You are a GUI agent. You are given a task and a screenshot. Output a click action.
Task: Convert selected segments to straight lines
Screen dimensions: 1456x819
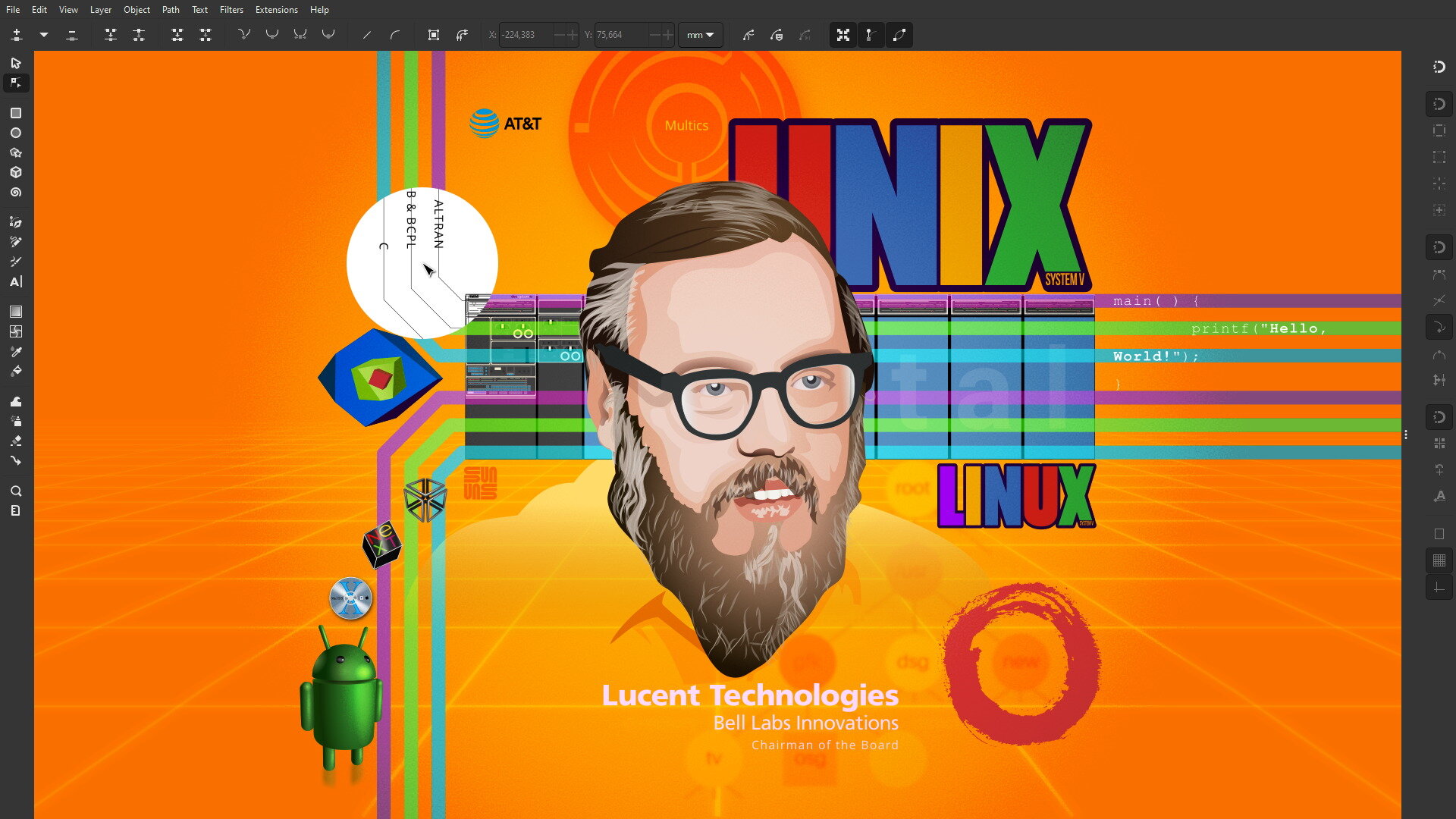tap(367, 35)
